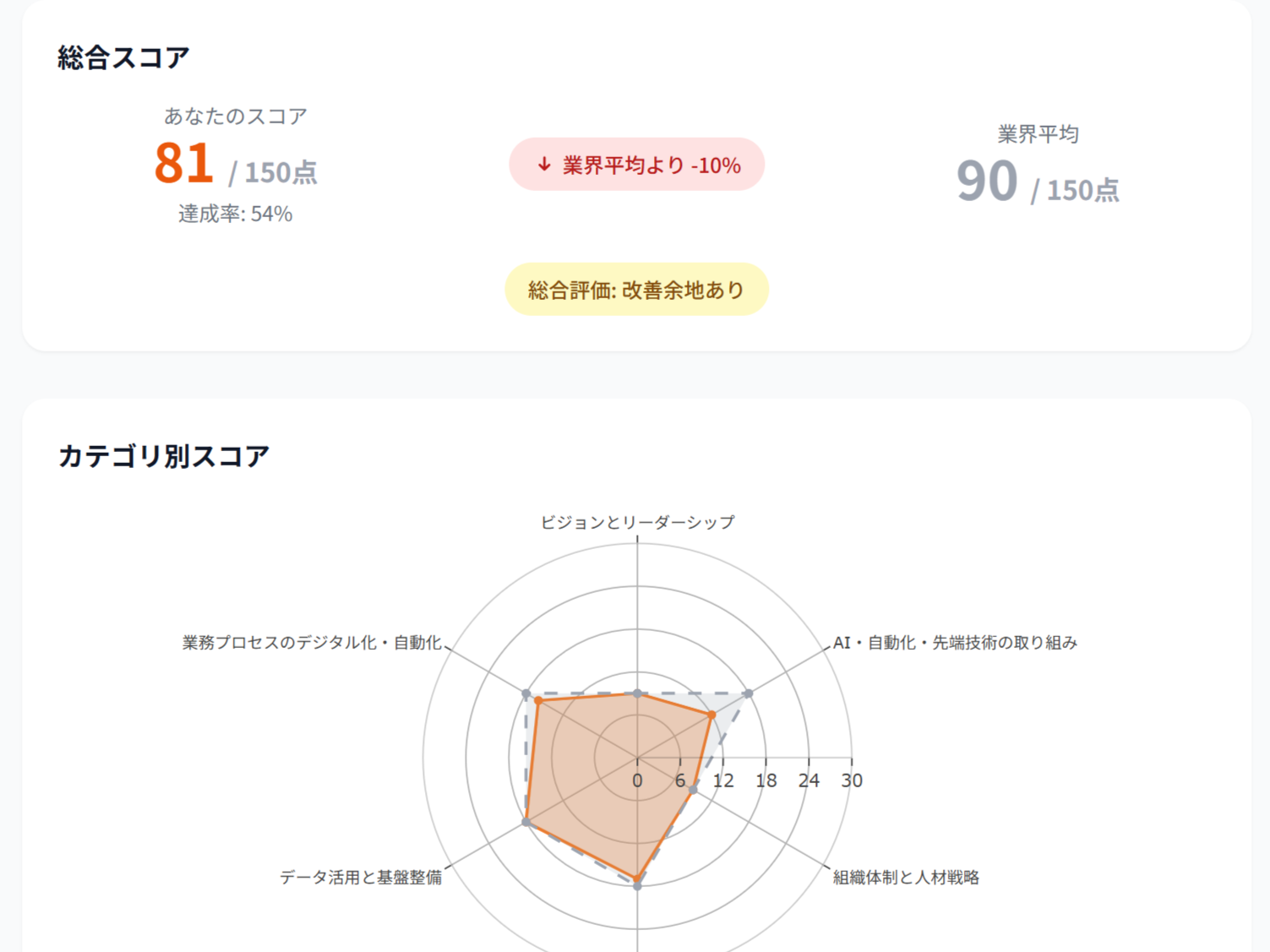Click the 業界平均より -10% badge
1270x952 pixels.
636,164
